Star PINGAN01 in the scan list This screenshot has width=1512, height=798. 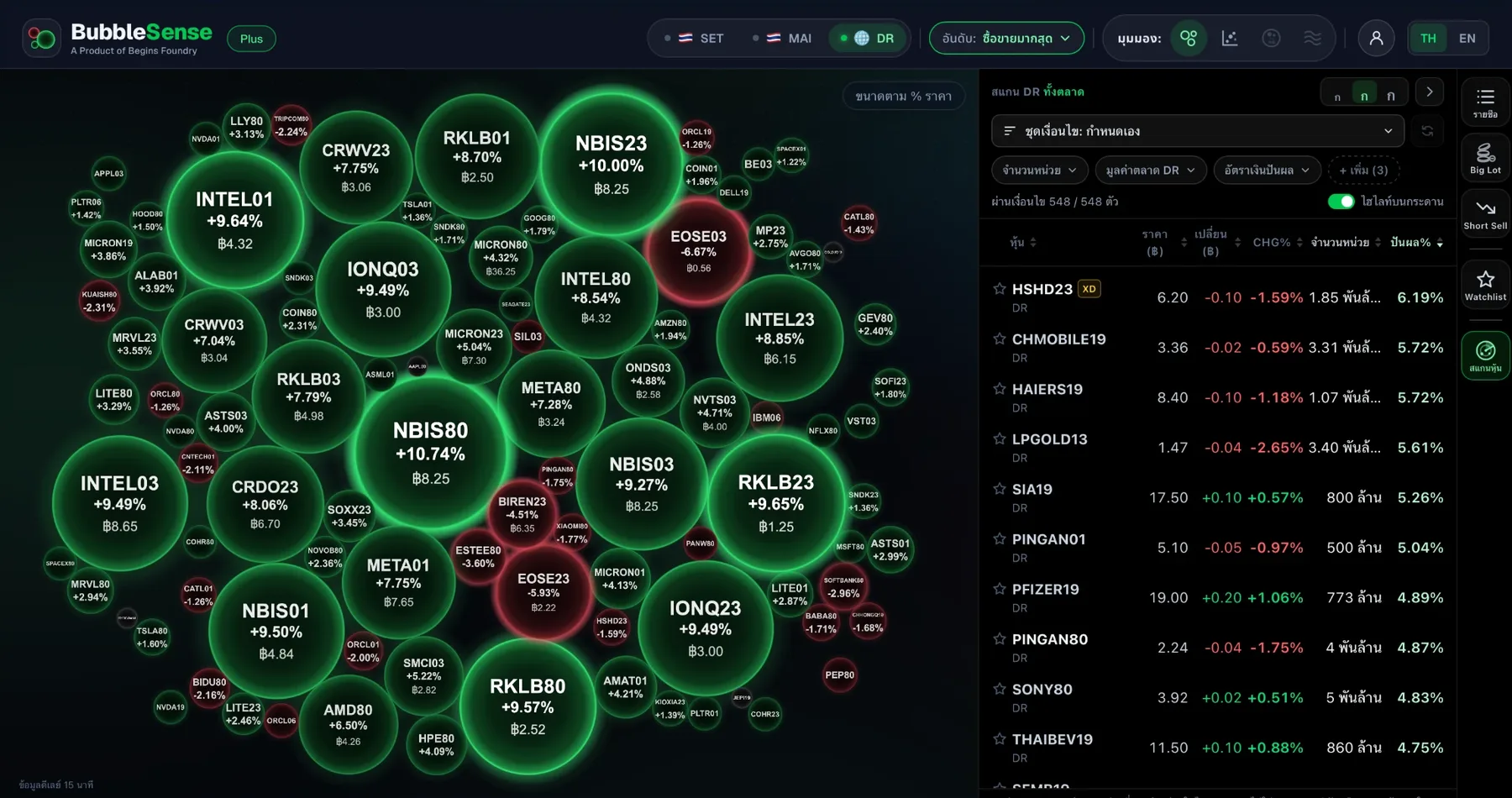[x=1000, y=539]
